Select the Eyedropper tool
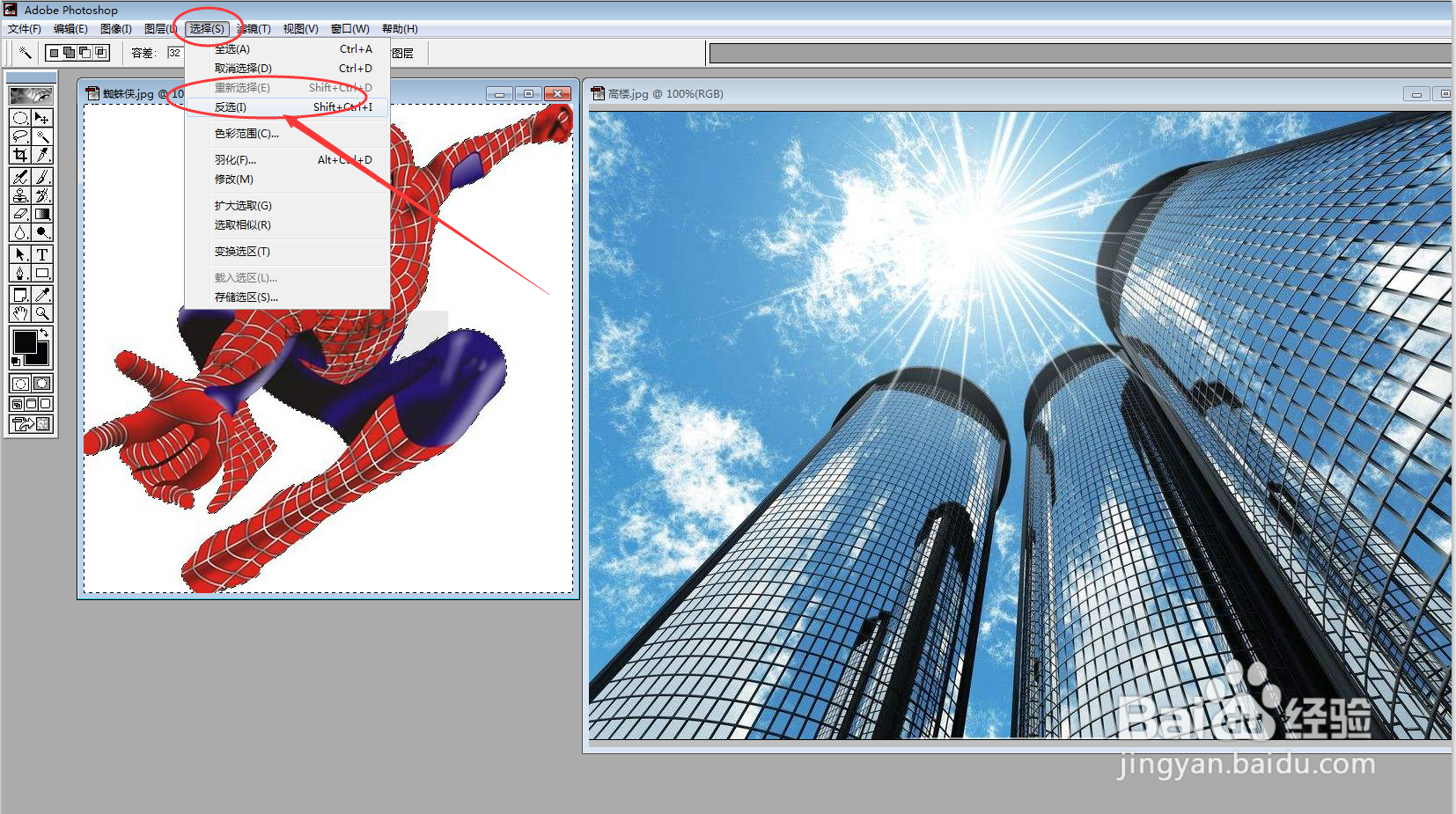 pyautogui.click(x=41, y=295)
